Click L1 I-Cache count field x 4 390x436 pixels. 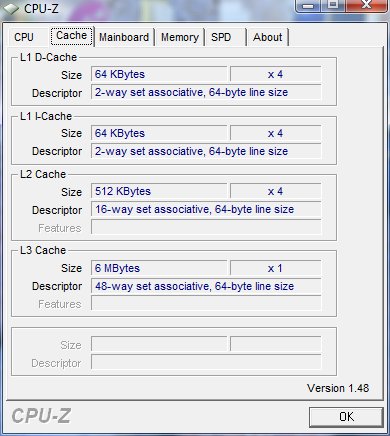276,133
